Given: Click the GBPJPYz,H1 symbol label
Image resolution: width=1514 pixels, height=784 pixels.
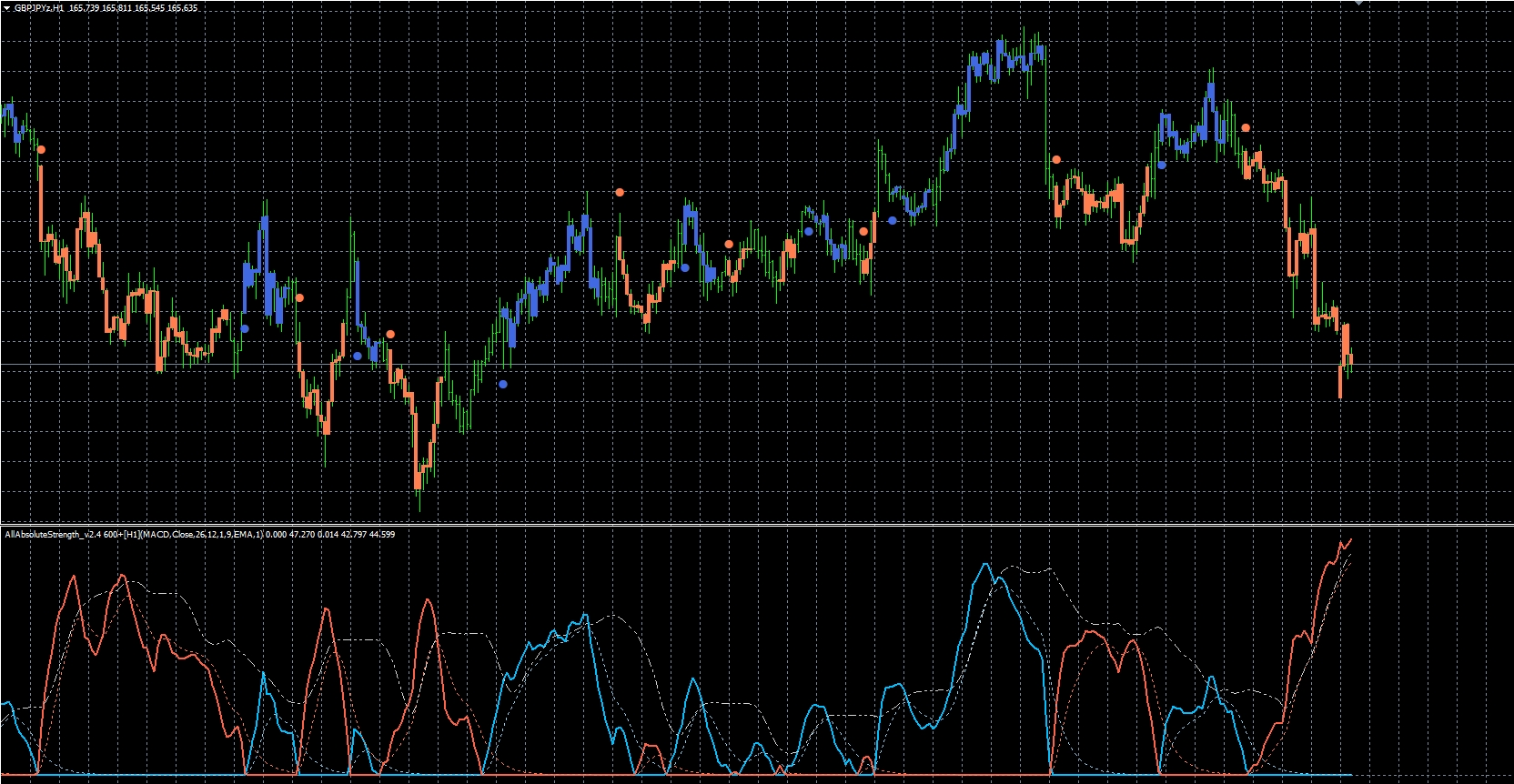Looking at the screenshot, I should [39, 7].
